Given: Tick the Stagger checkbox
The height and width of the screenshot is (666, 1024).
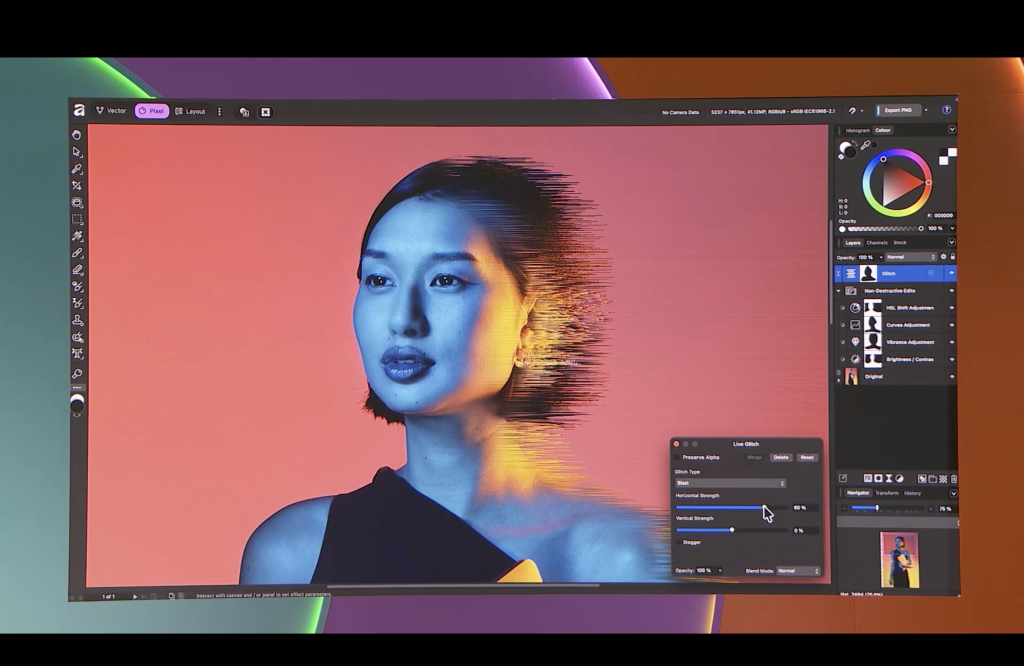Looking at the screenshot, I should pos(677,542).
